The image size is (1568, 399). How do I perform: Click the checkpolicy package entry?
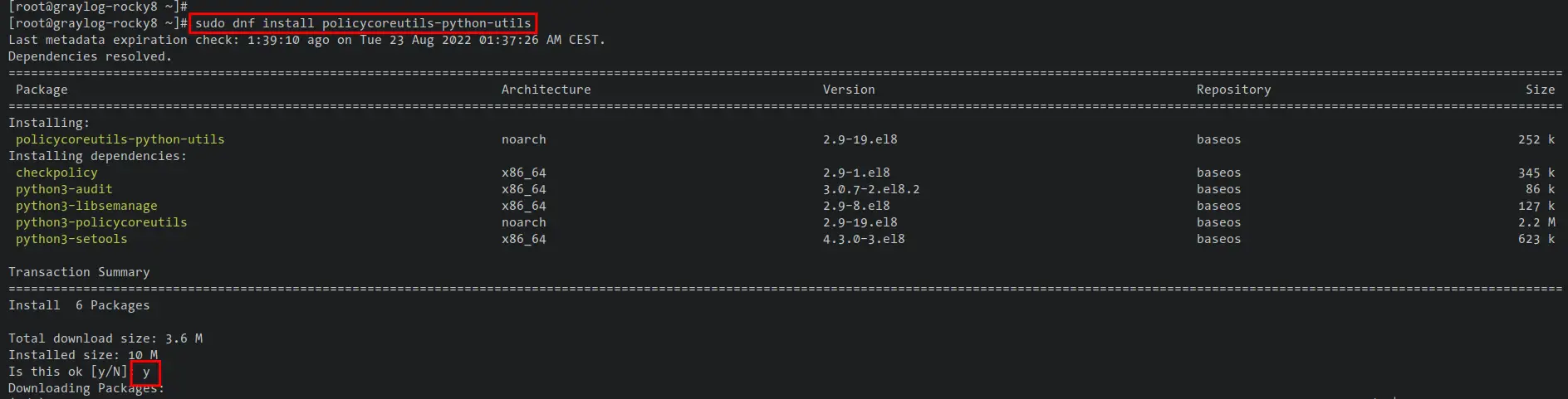[56, 173]
